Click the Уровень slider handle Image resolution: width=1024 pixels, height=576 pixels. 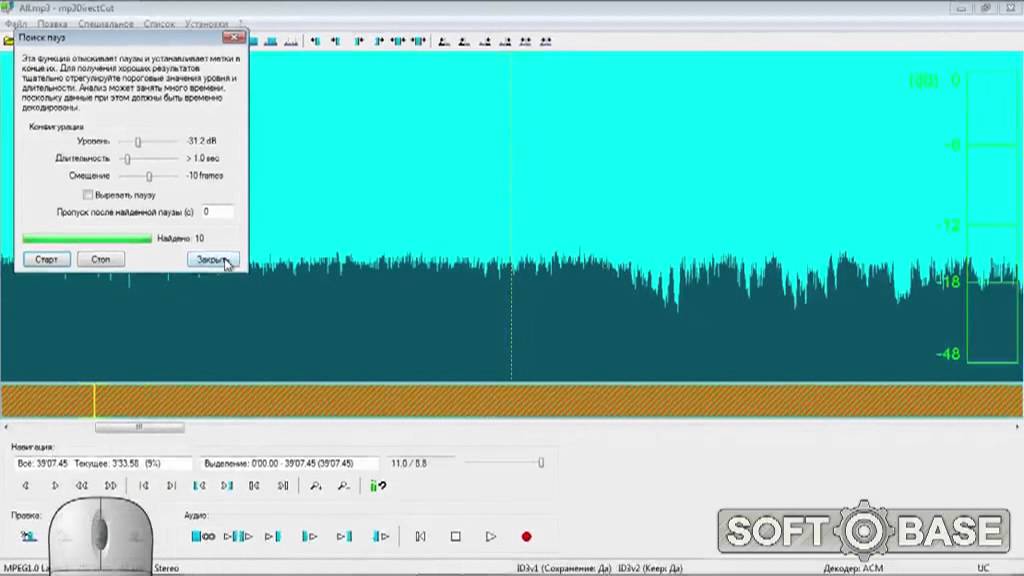pyautogui.click(x=138, y=142)
